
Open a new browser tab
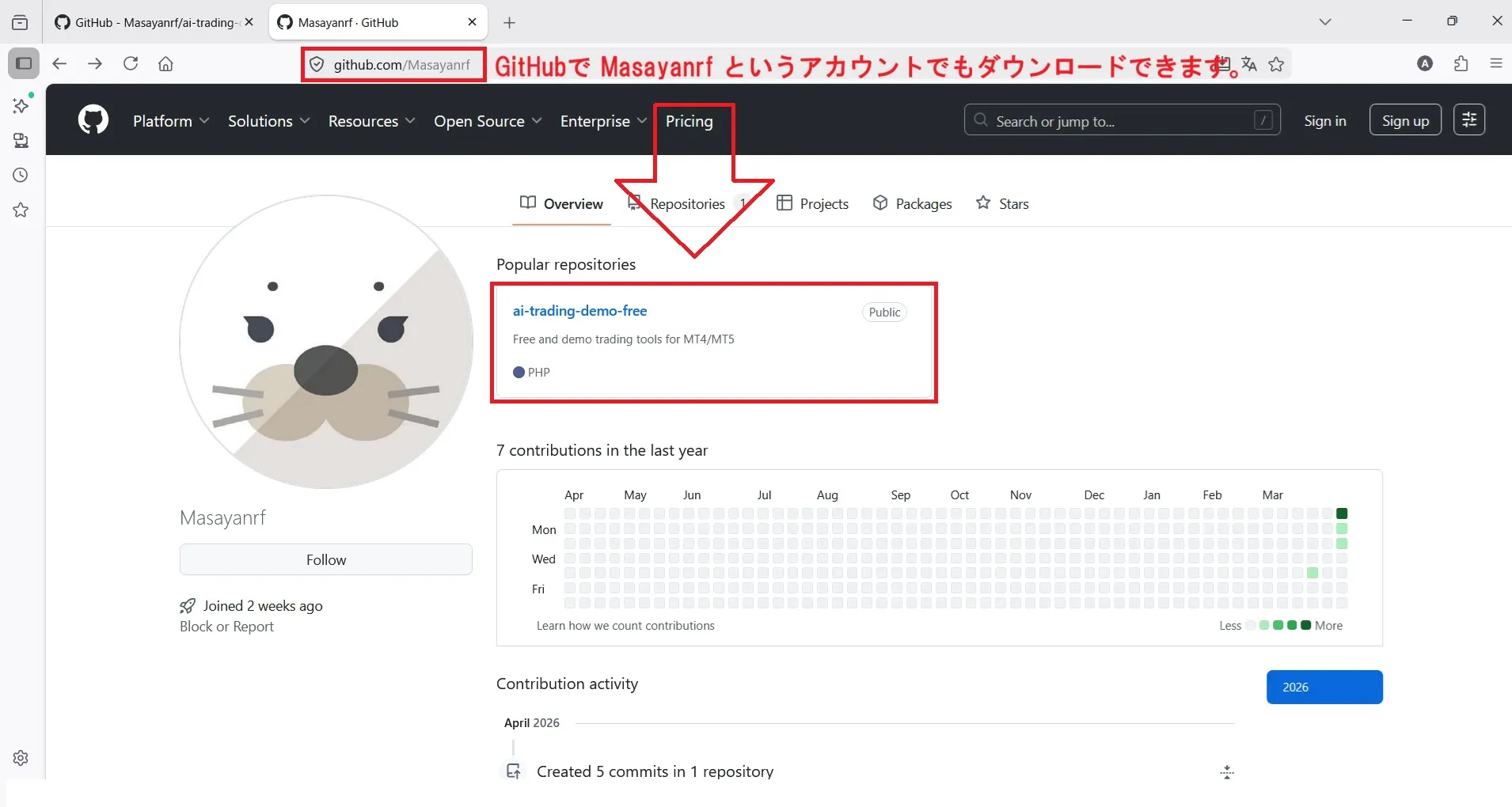[x=510, y=23]
